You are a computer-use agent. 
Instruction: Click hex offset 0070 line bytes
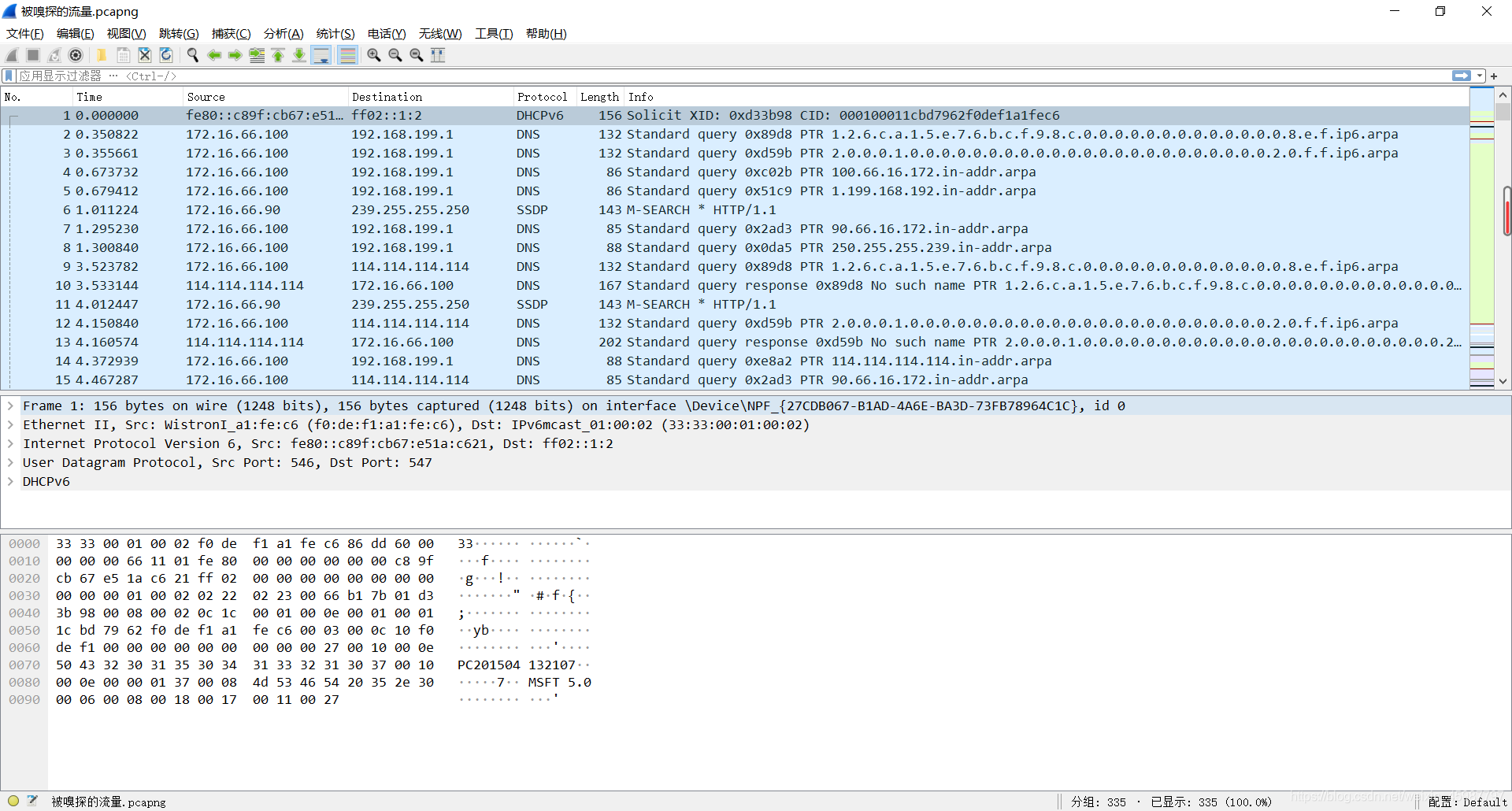coord(245,665)
